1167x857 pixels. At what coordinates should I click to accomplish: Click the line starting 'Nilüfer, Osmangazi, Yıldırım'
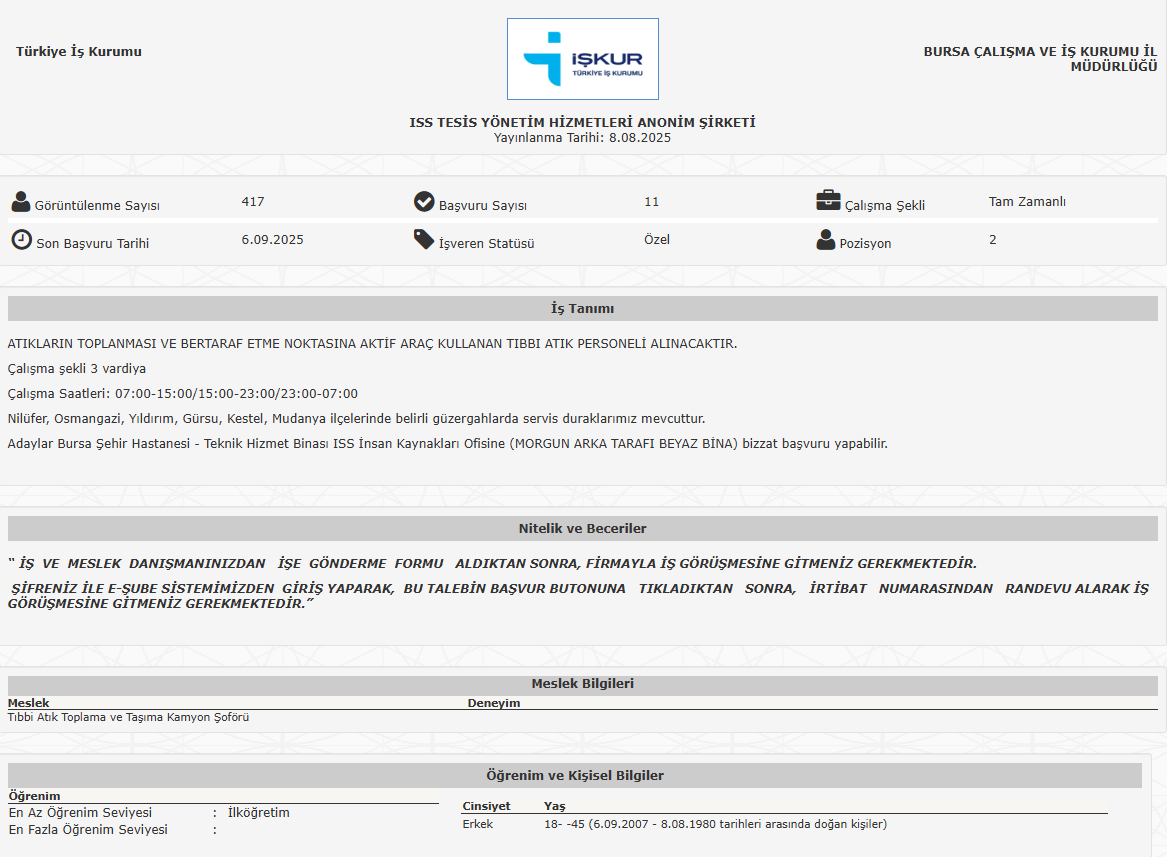tap(357, 418)
